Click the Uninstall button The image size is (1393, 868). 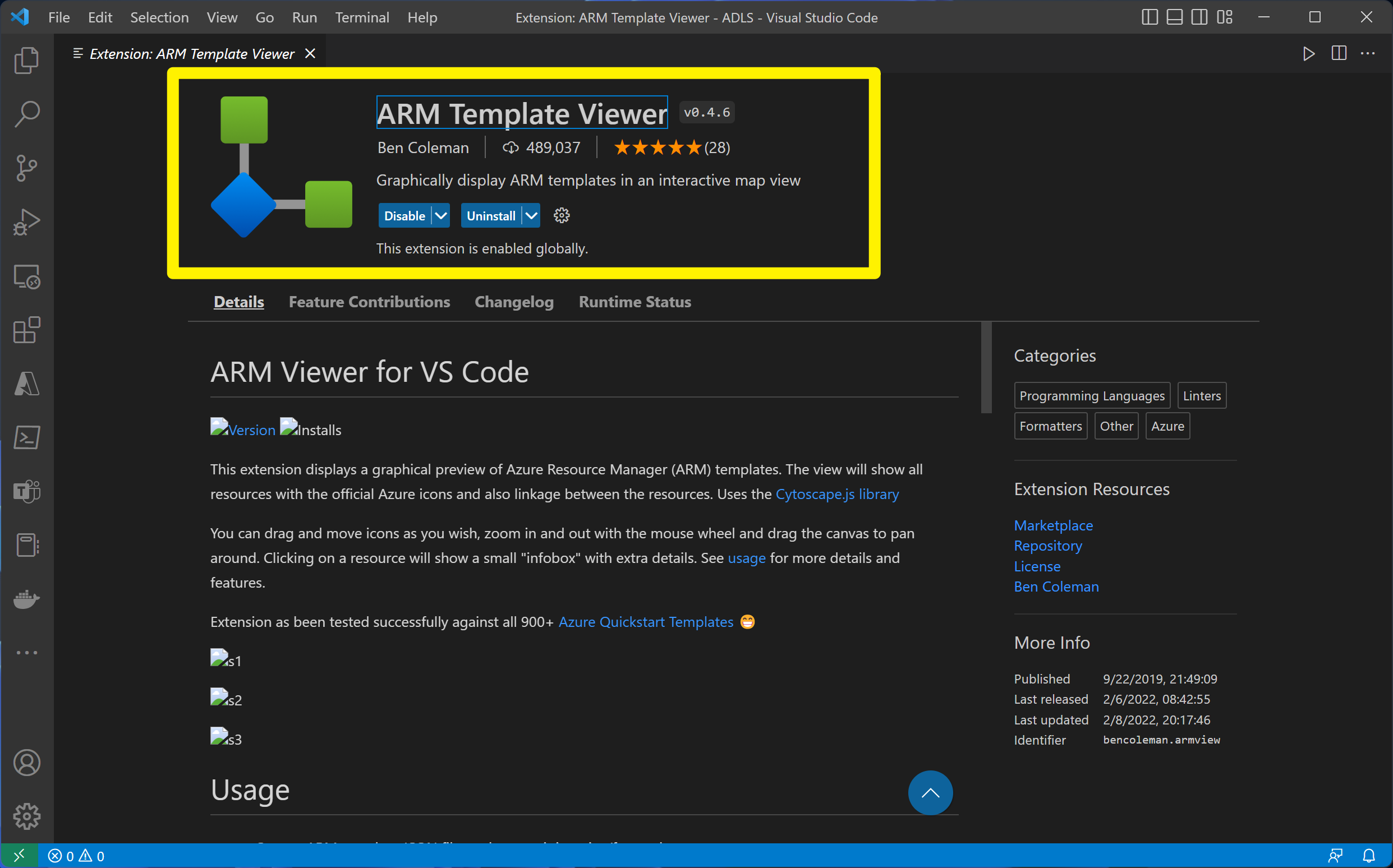tap(490, 216)
